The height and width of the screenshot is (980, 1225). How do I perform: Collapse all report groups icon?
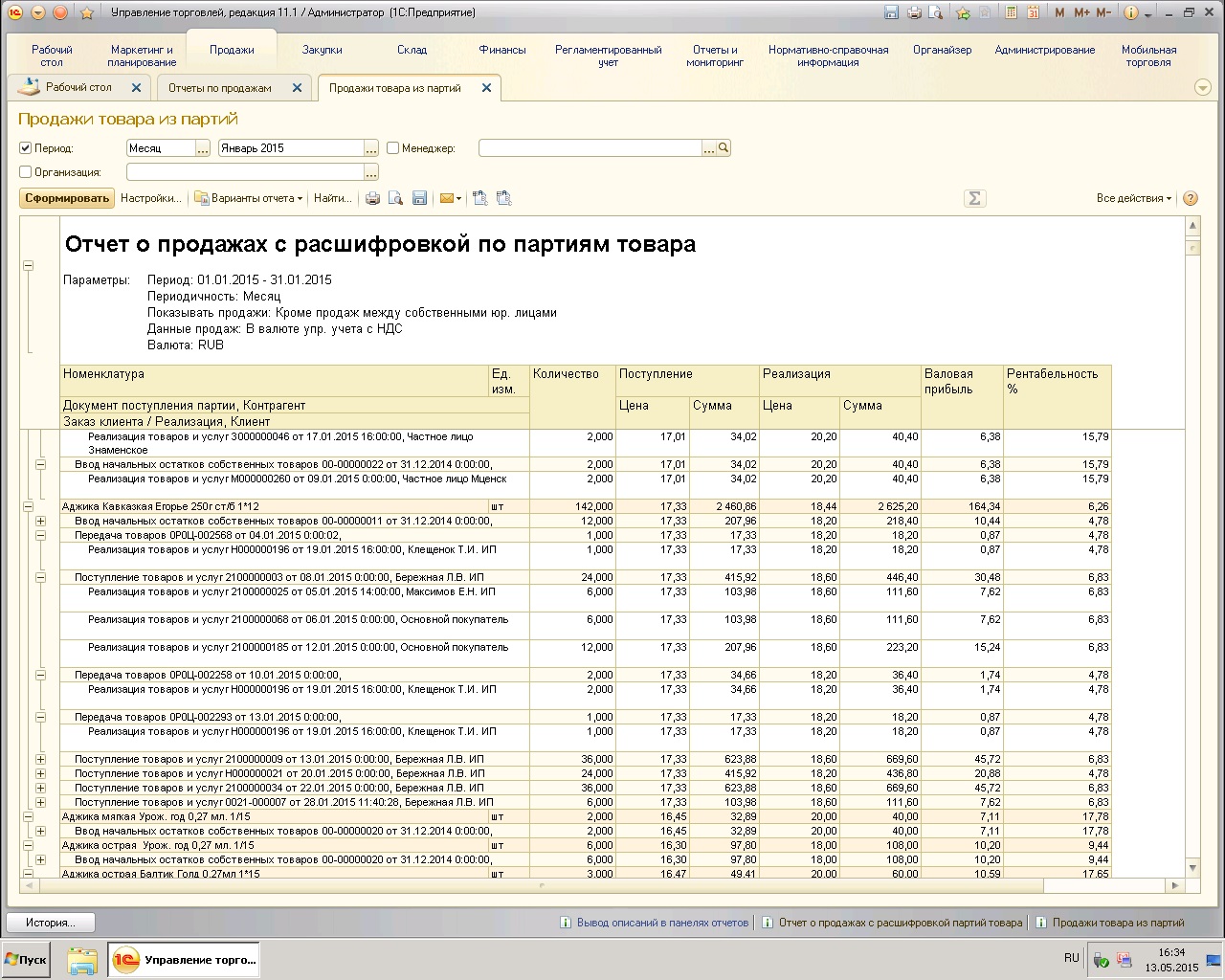pyautogui.click(x=504, y=198)
